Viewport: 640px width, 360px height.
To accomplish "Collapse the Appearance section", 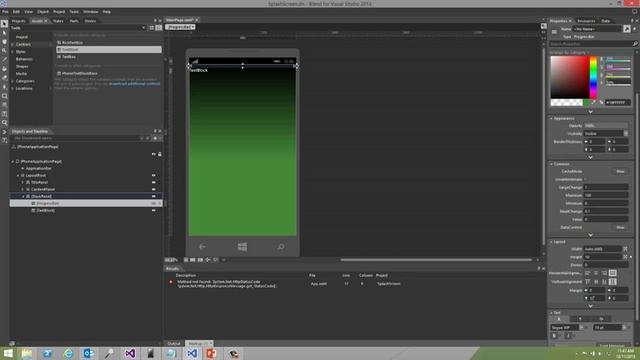I will point(551,118).
